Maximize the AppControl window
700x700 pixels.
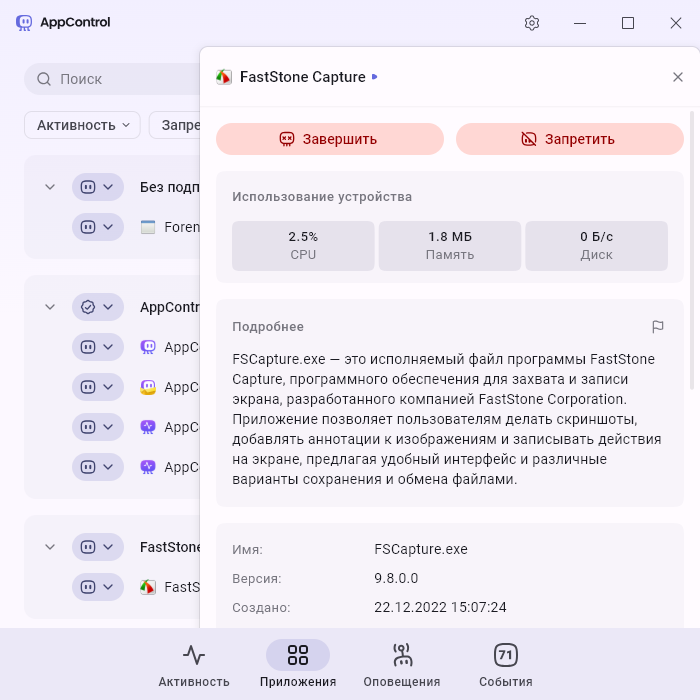click(628, 23)
